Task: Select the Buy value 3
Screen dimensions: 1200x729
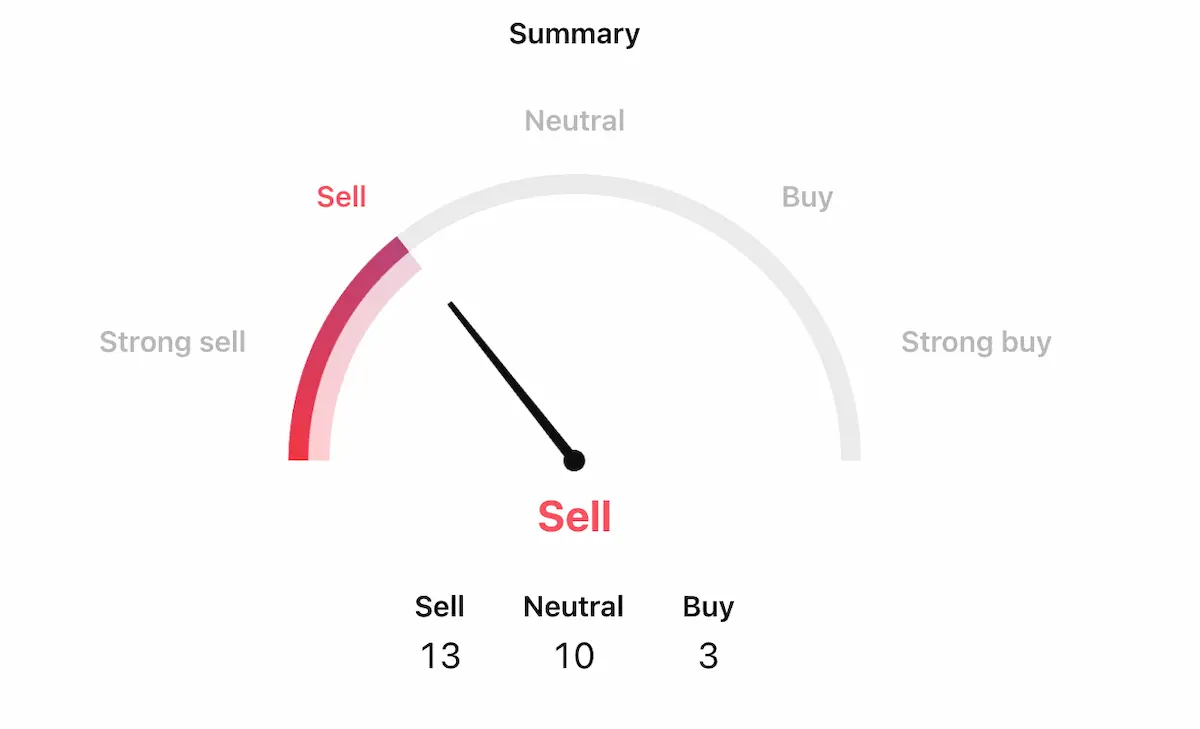Action: click(708, 656)
